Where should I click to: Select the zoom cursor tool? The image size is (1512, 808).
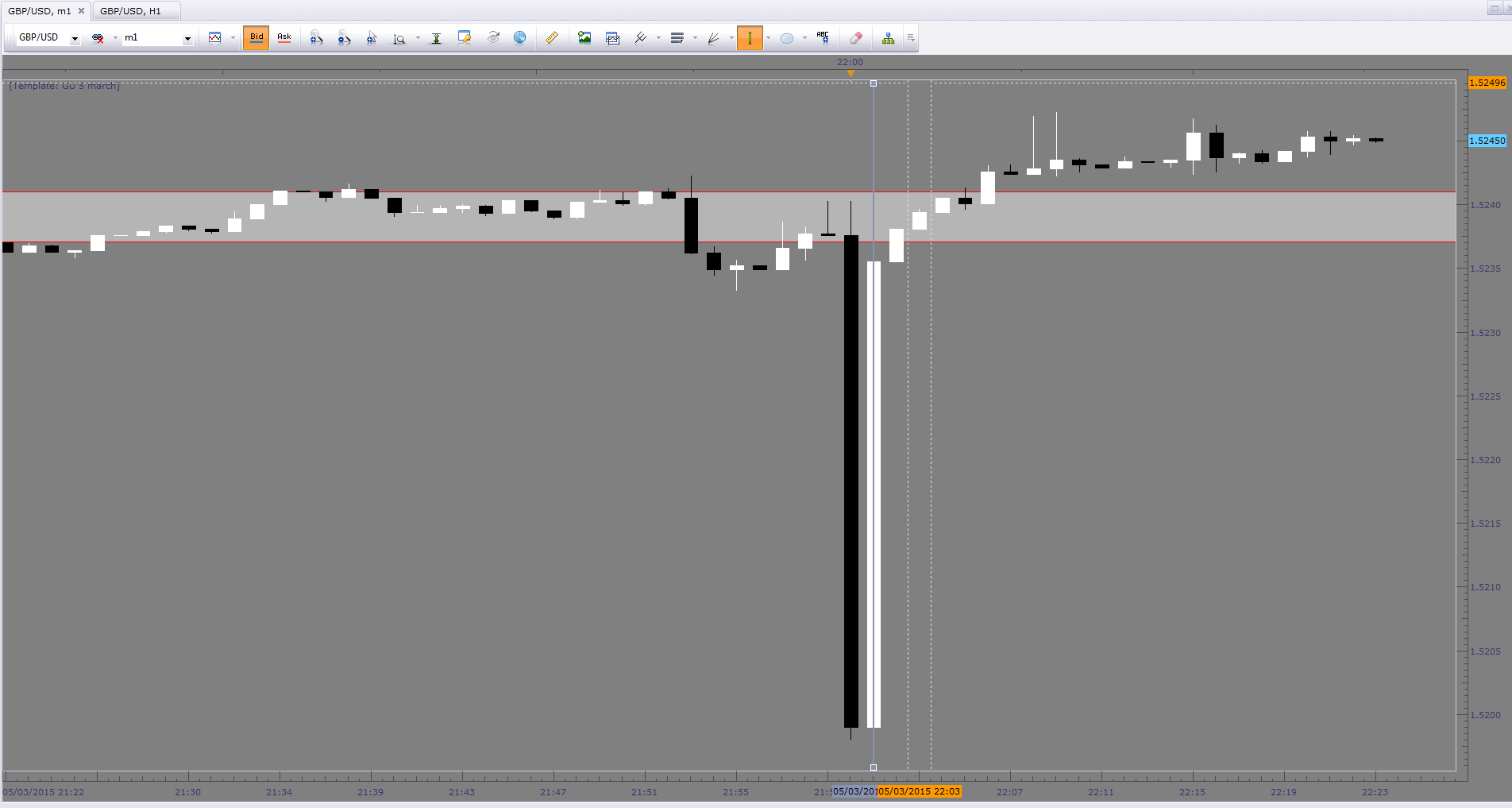pos(372,38)
